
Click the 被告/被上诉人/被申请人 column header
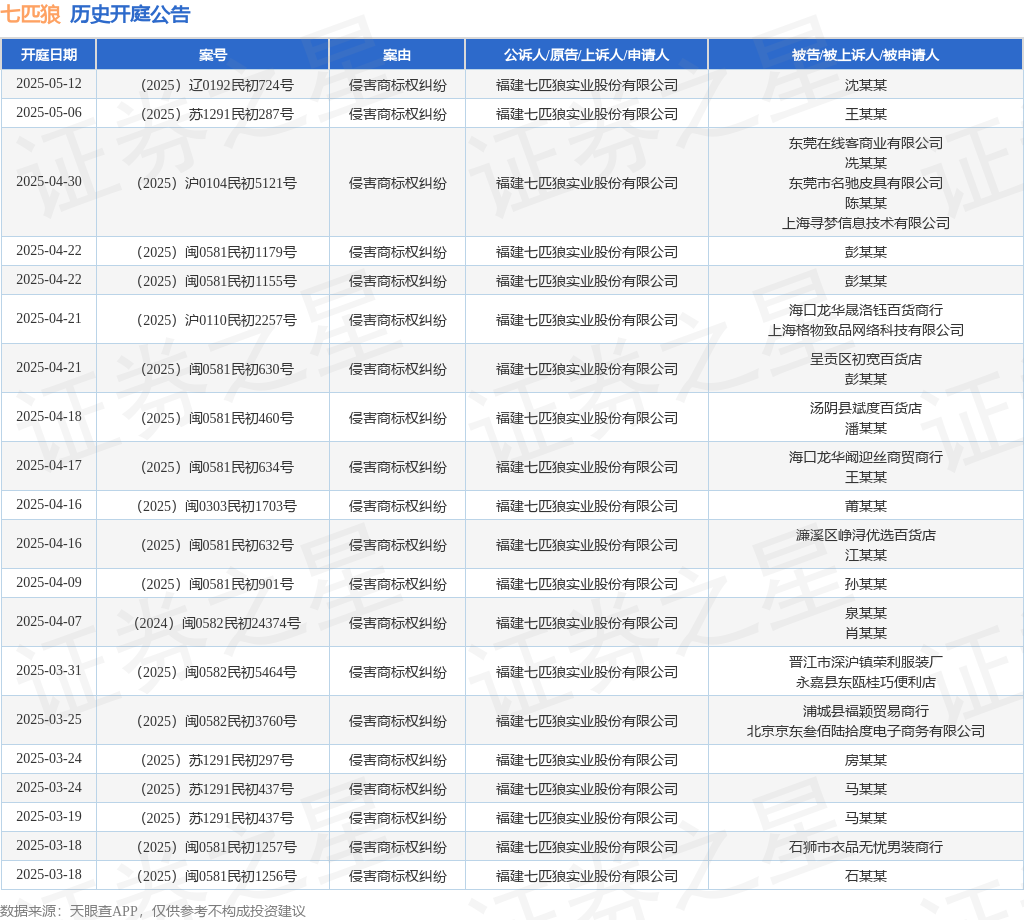(865, 55)
